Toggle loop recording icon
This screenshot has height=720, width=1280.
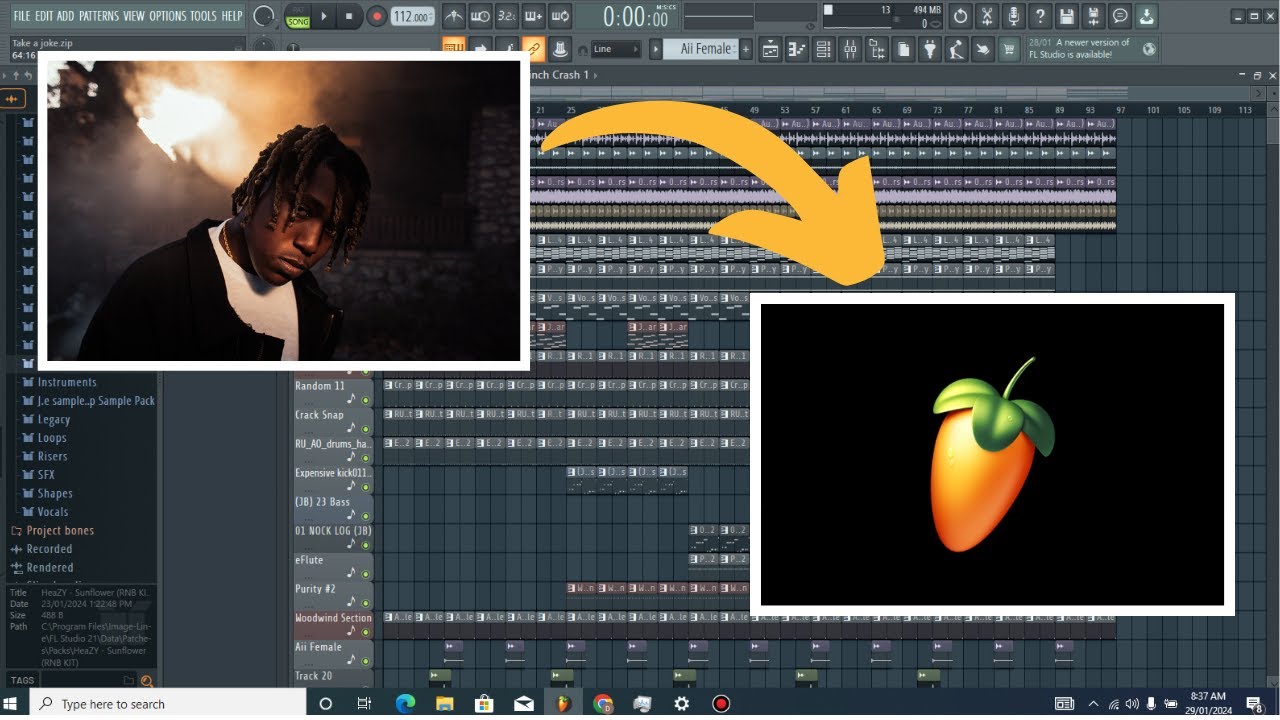pos(560,16)
